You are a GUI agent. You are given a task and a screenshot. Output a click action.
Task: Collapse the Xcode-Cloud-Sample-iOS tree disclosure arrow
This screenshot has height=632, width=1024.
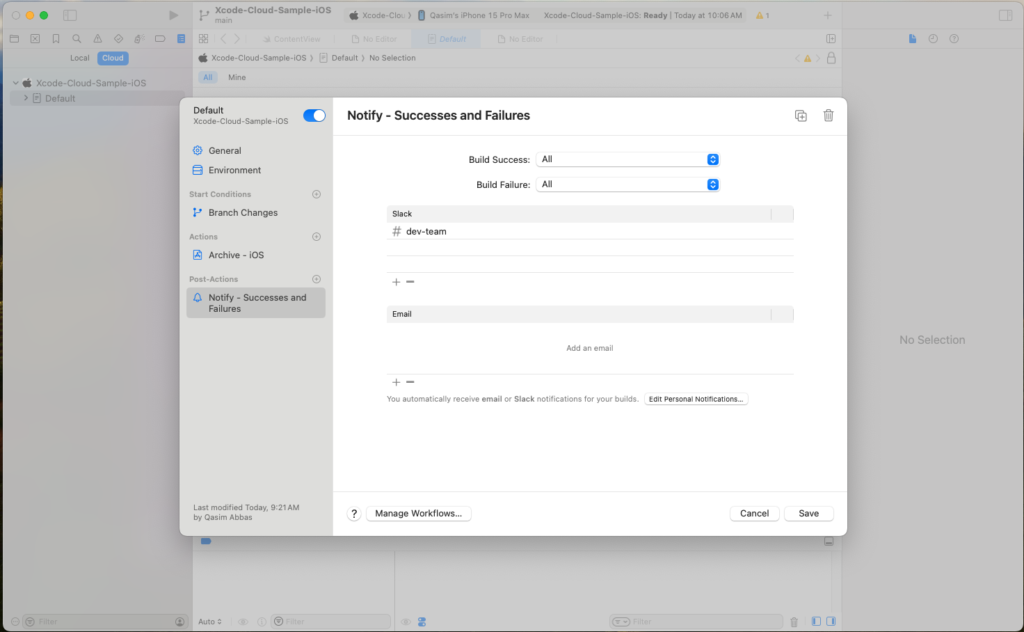tap(16, 83)
